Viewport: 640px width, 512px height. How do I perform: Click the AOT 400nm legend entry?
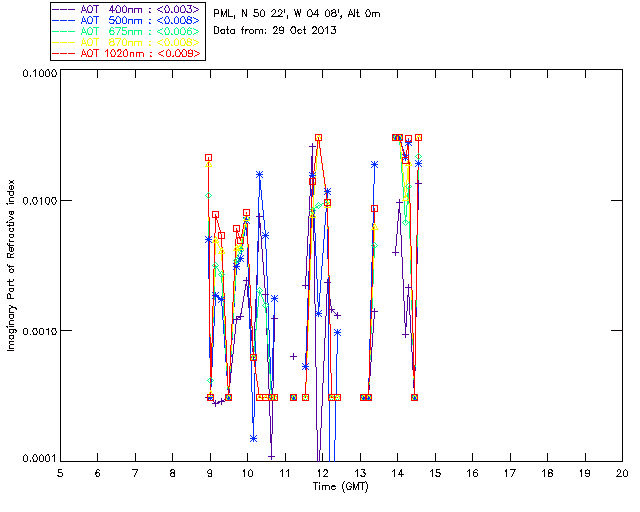coord(128,9)
